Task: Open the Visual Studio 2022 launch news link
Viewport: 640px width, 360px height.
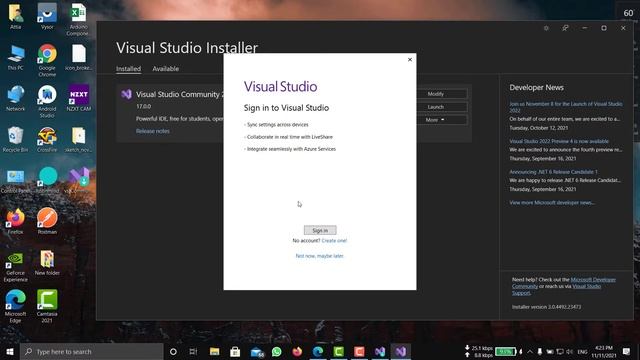Action: (566, 107)
